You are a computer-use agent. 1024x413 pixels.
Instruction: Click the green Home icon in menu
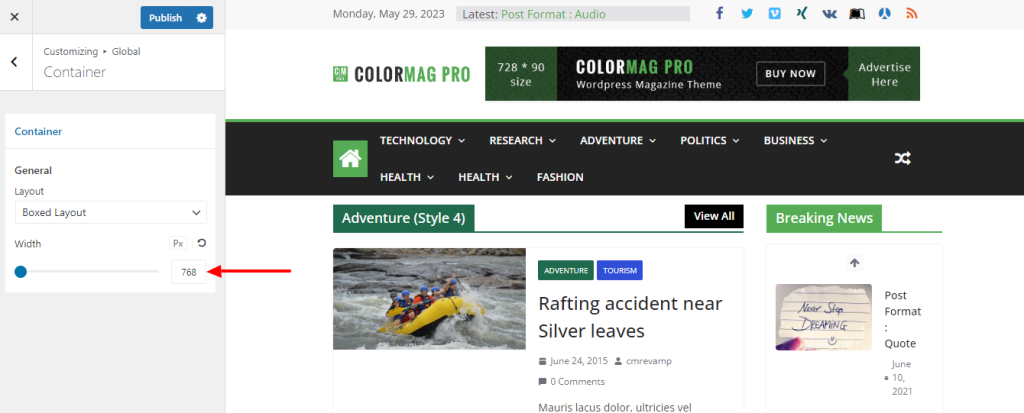[350, 159]
